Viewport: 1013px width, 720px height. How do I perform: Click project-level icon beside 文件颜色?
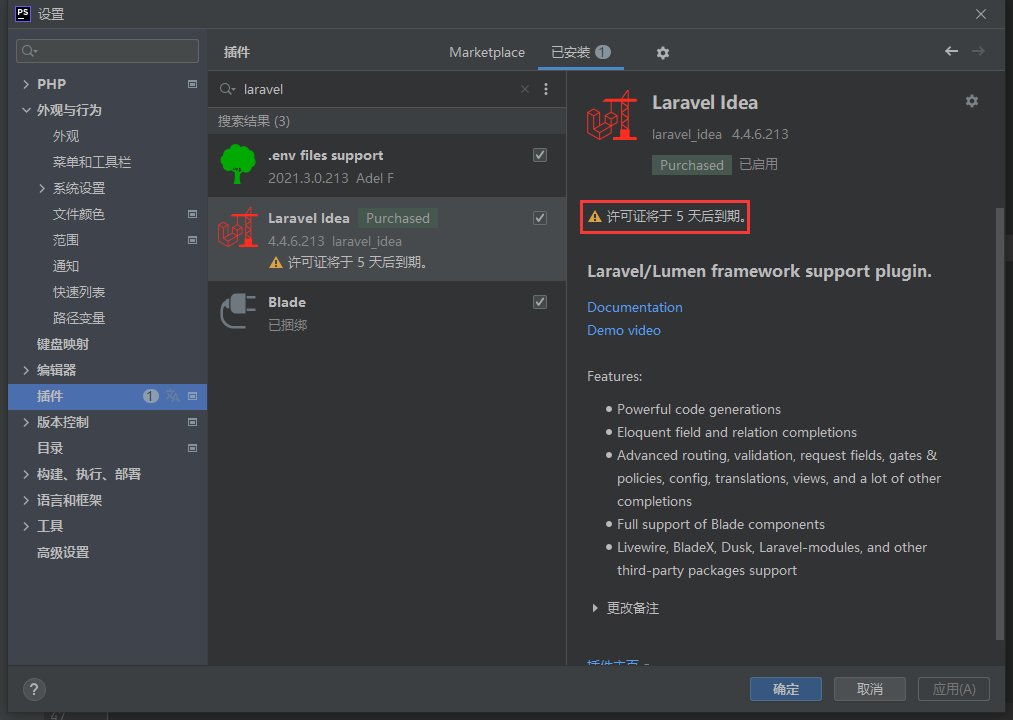[192, 214]
